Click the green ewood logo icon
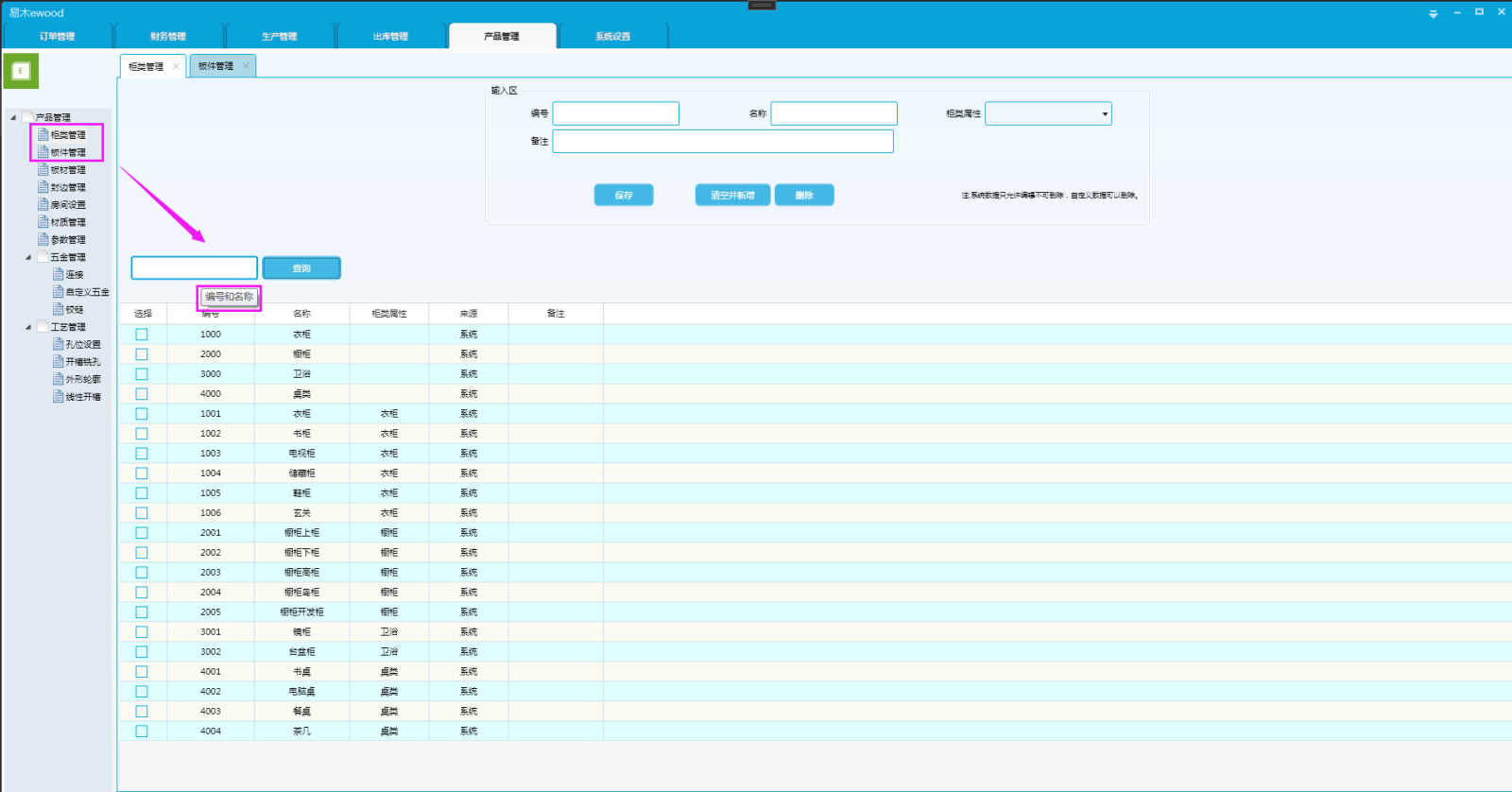Screen dimensions: 1512x792 (x=21, y=71)
